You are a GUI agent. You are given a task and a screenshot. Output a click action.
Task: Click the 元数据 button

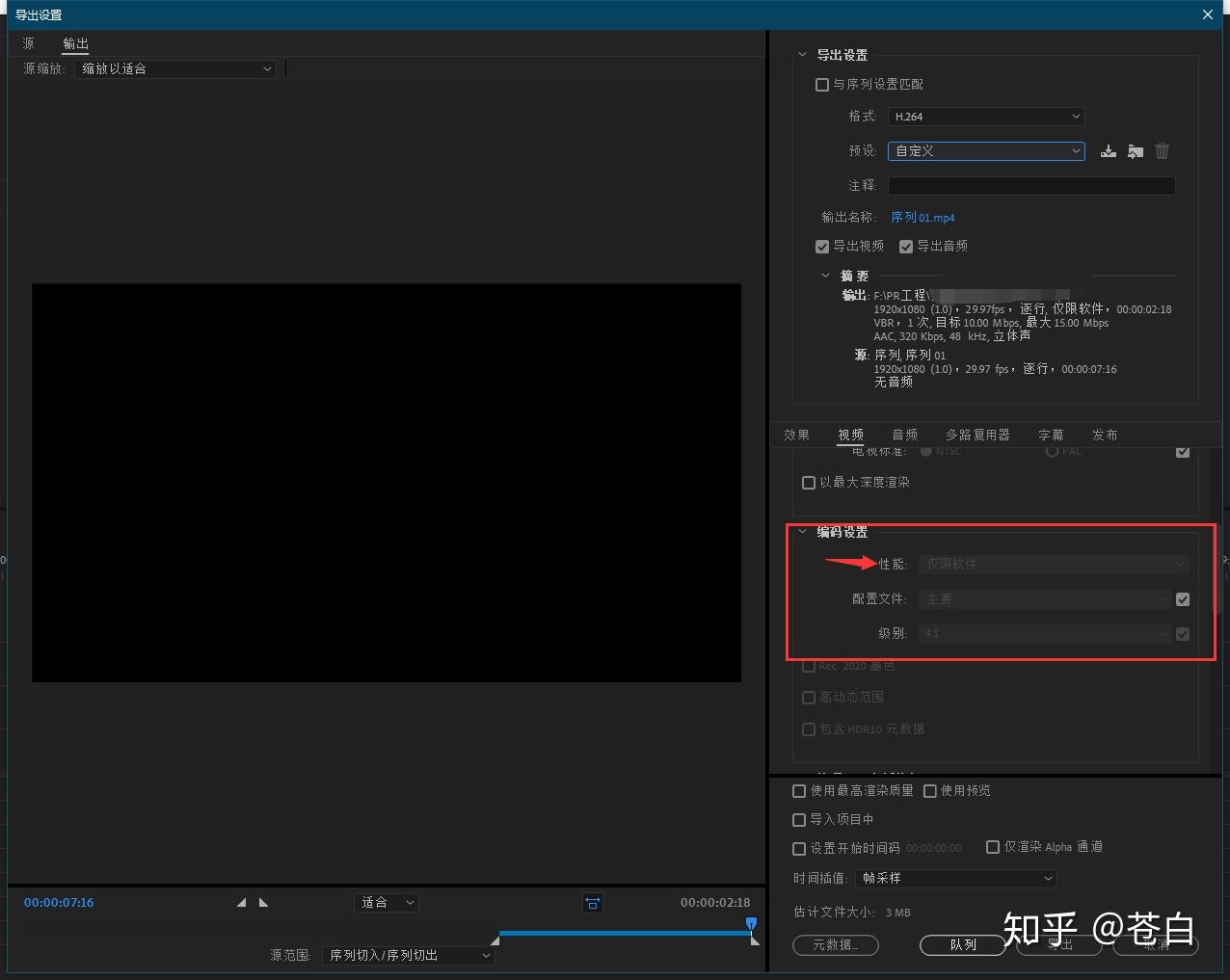coord(836,945)
